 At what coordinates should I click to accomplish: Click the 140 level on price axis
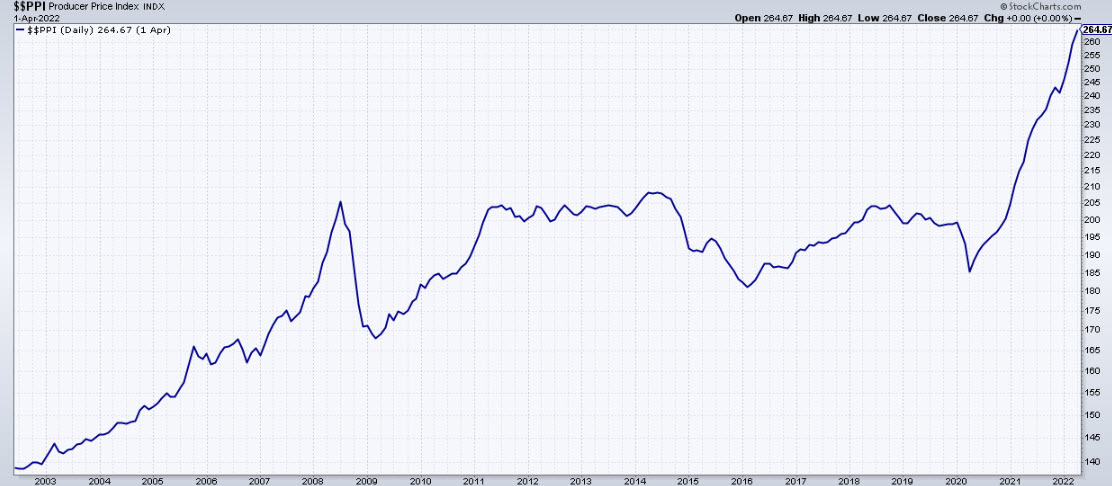pos(1091,460)
